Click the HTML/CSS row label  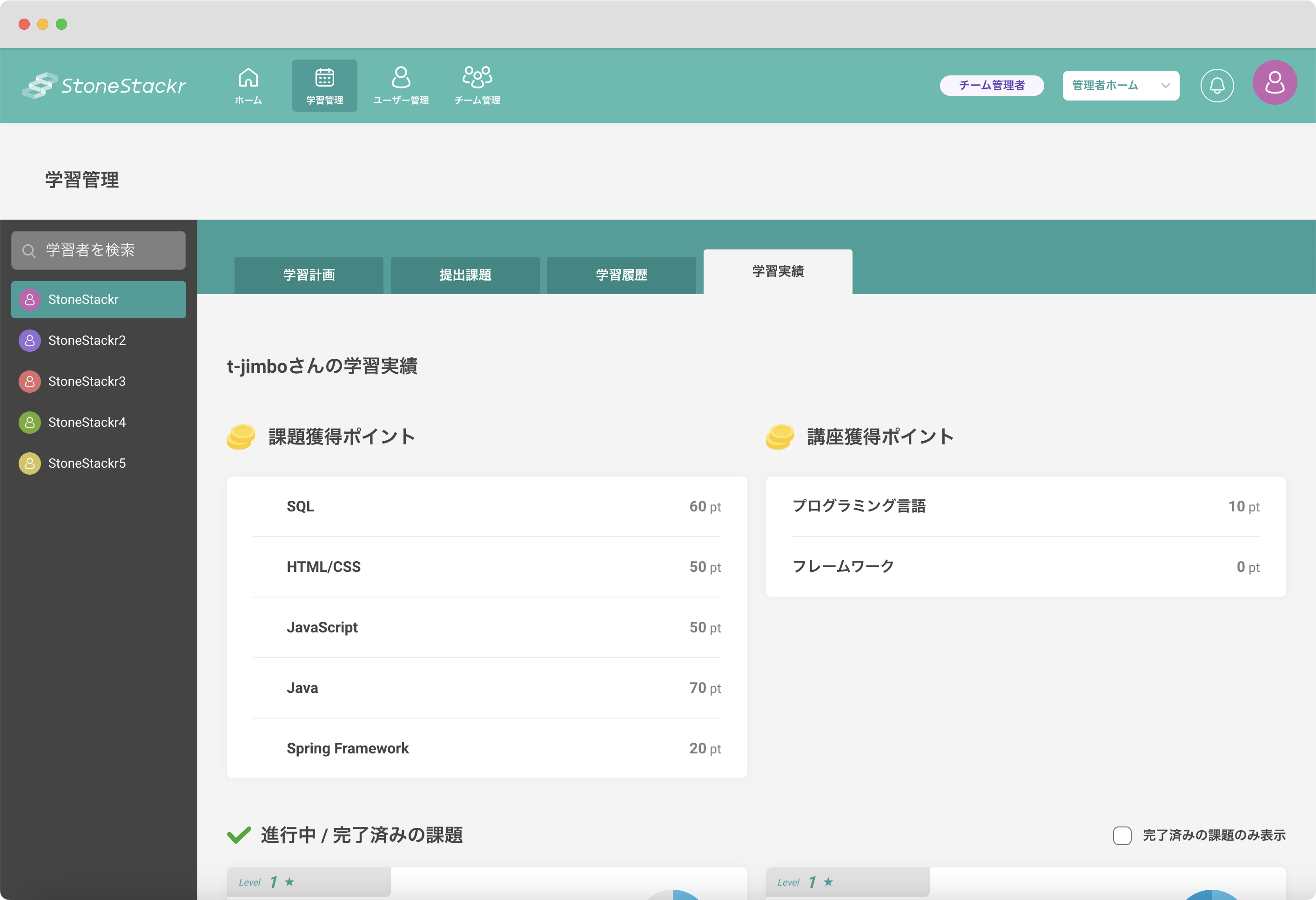coord(323,567)
